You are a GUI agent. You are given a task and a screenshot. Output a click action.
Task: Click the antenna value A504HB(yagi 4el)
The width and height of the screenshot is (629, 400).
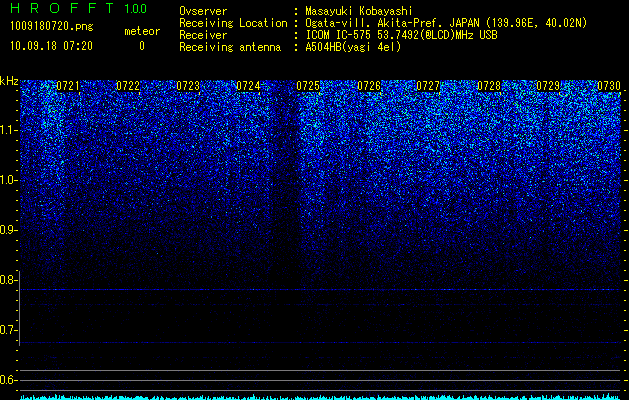353,47
